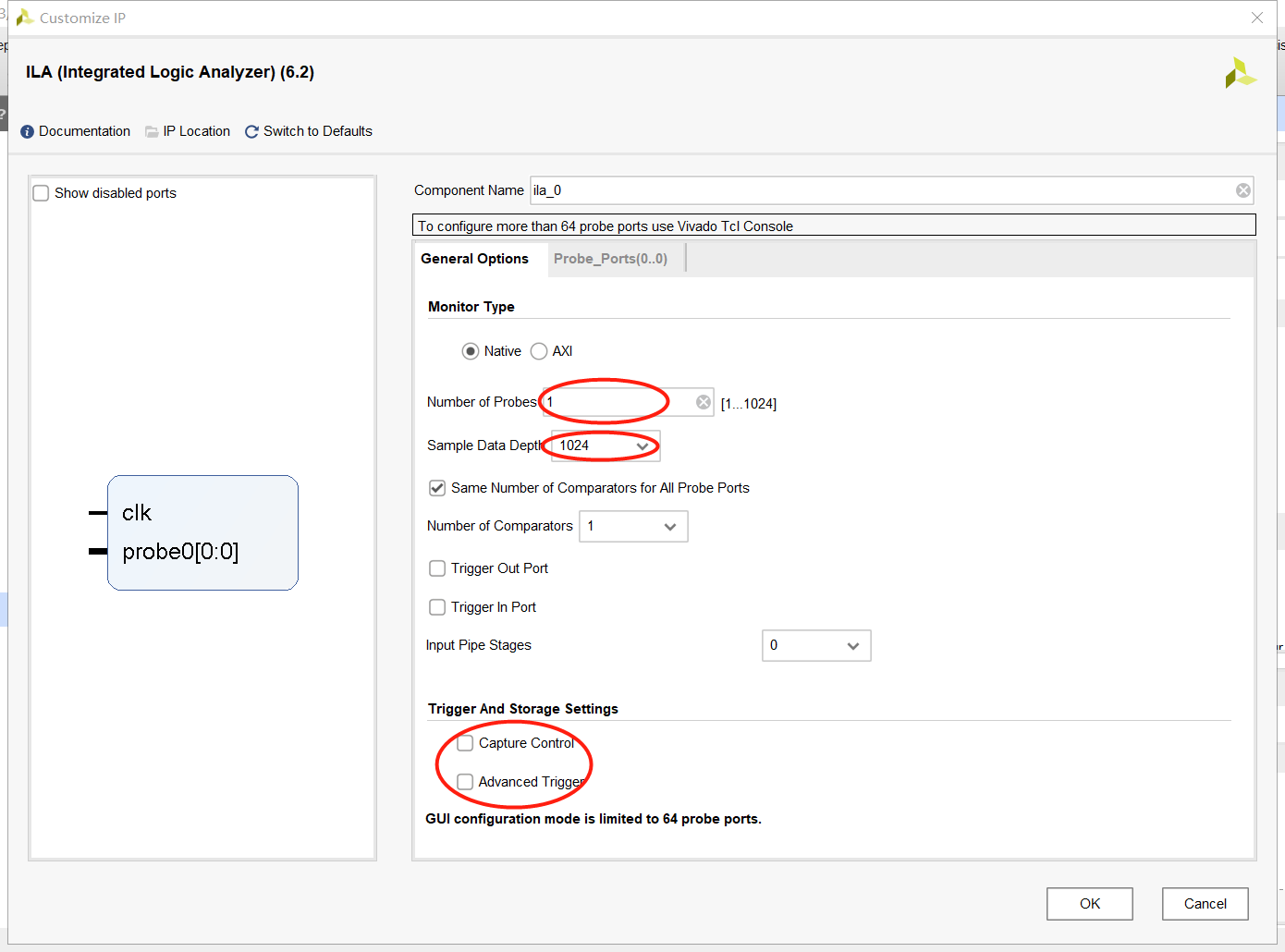Click the Cancel button
1285x952 pixels.
click(1205, 904)
